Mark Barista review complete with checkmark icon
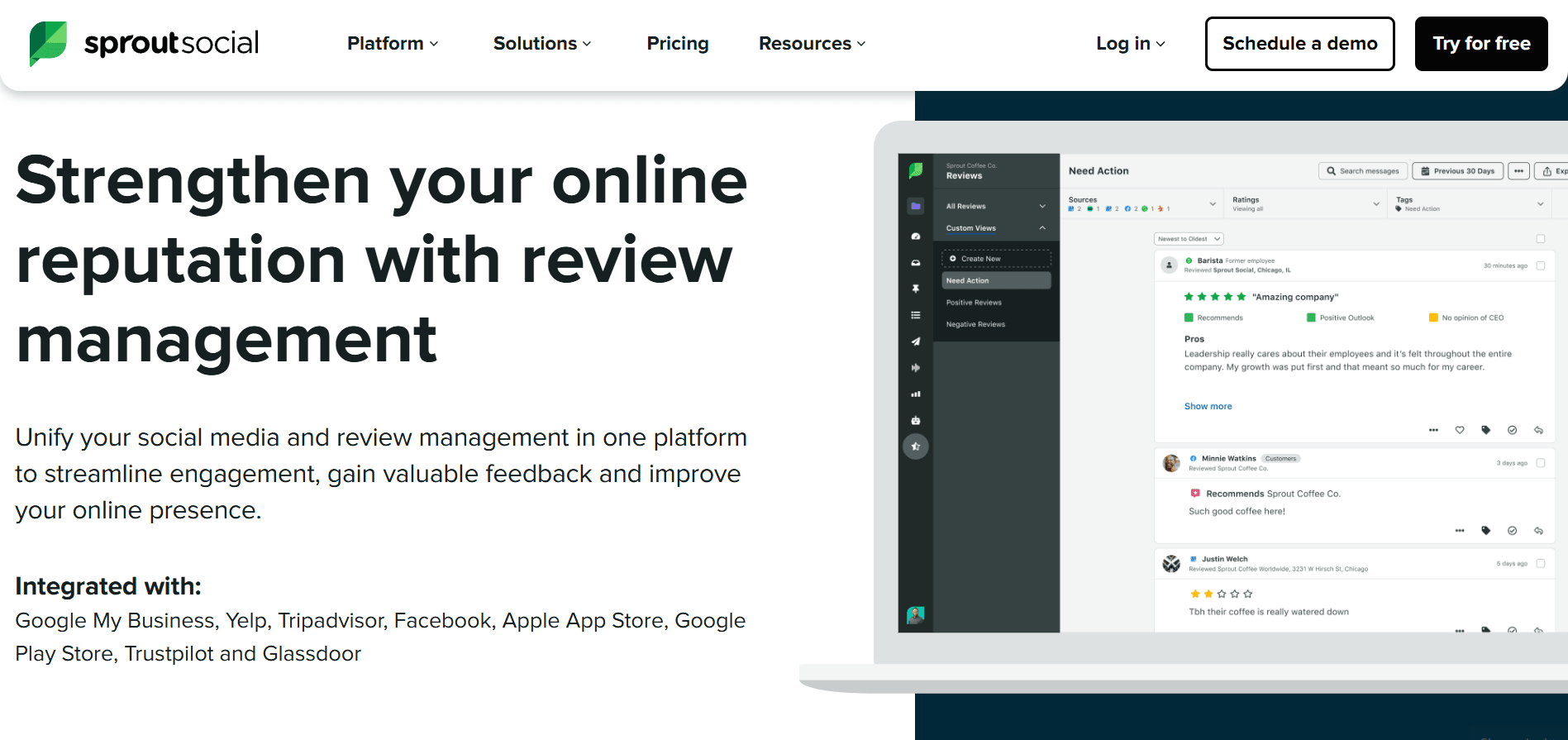This screenshot has height=740, width=1568. pos(1512,430)
